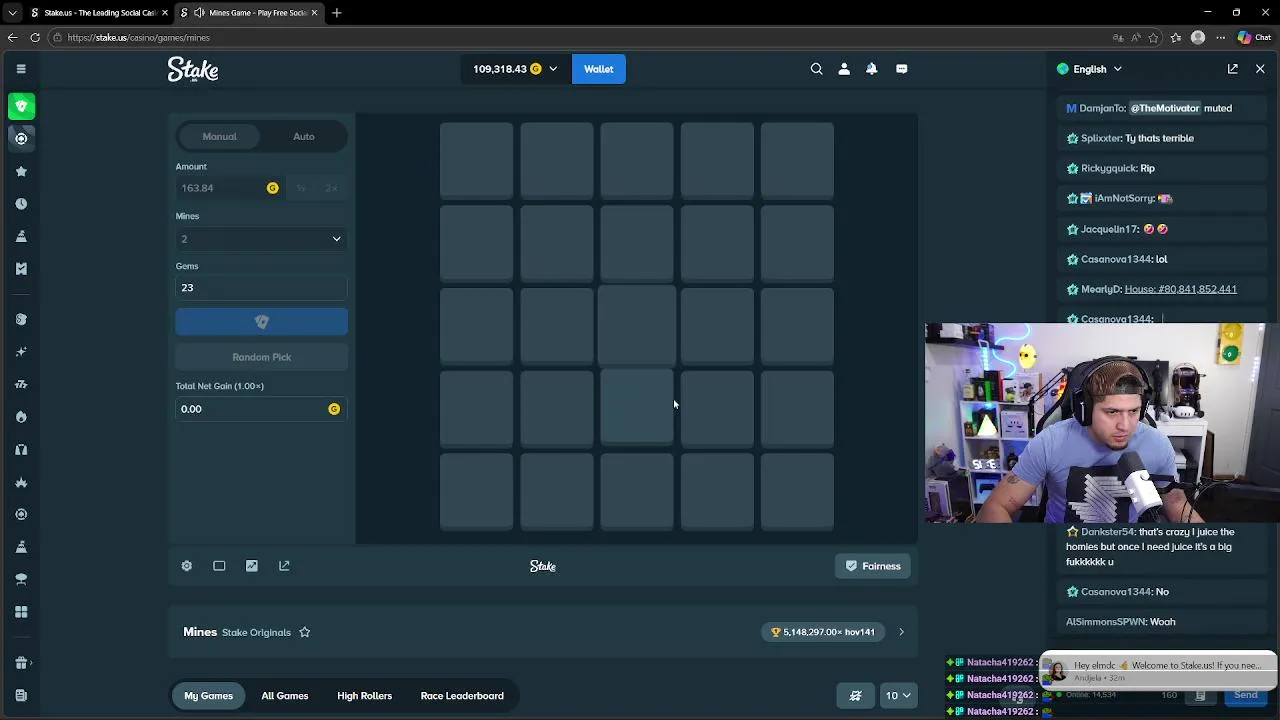
Task: Pop out the Mines game window
Action: point(284,566)
